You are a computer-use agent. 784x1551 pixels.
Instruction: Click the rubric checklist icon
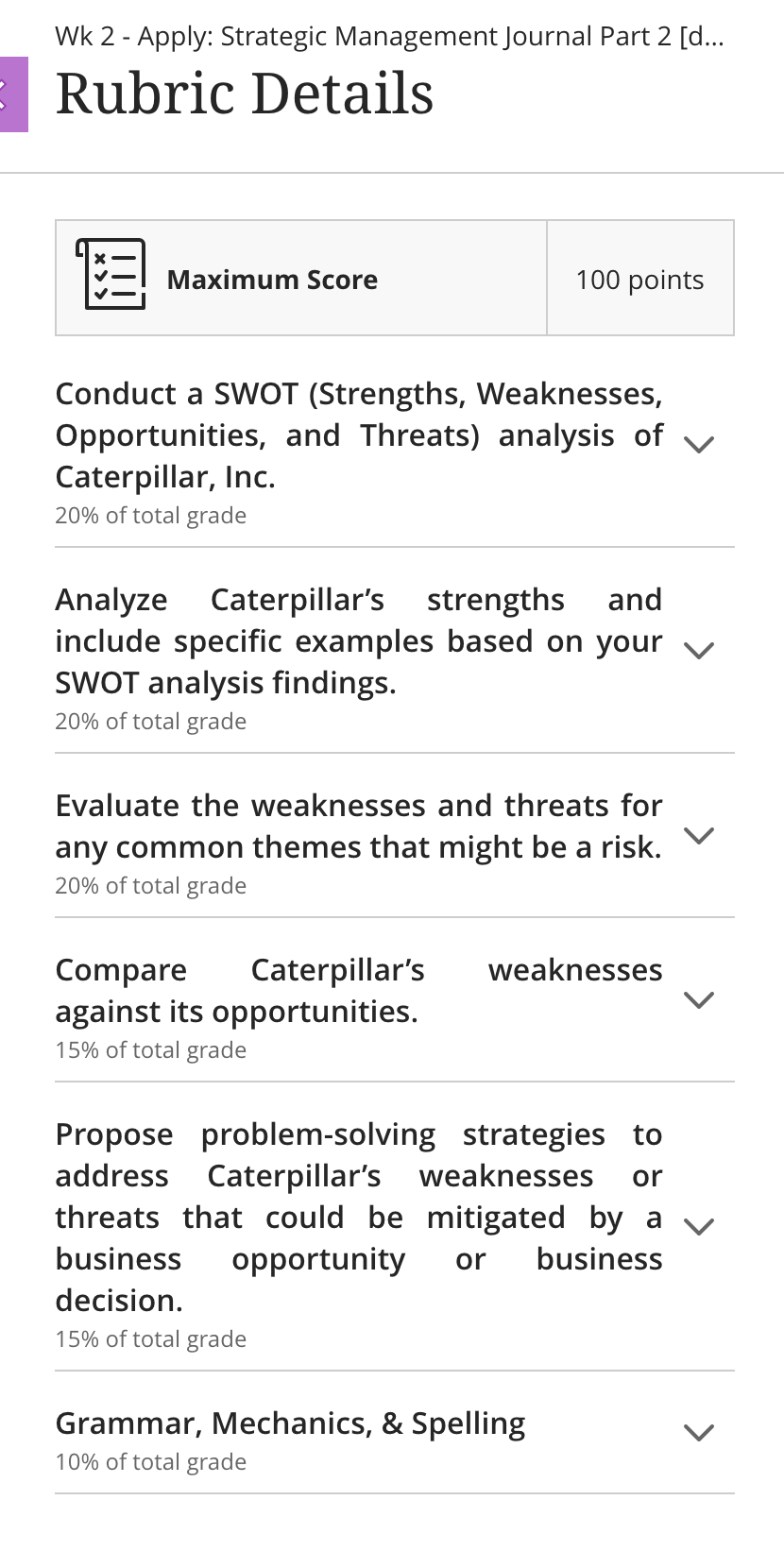click(111, 275)
